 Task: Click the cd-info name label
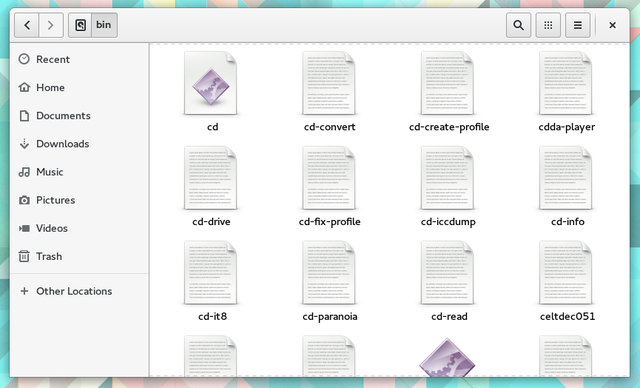click(x=568, y=222)
